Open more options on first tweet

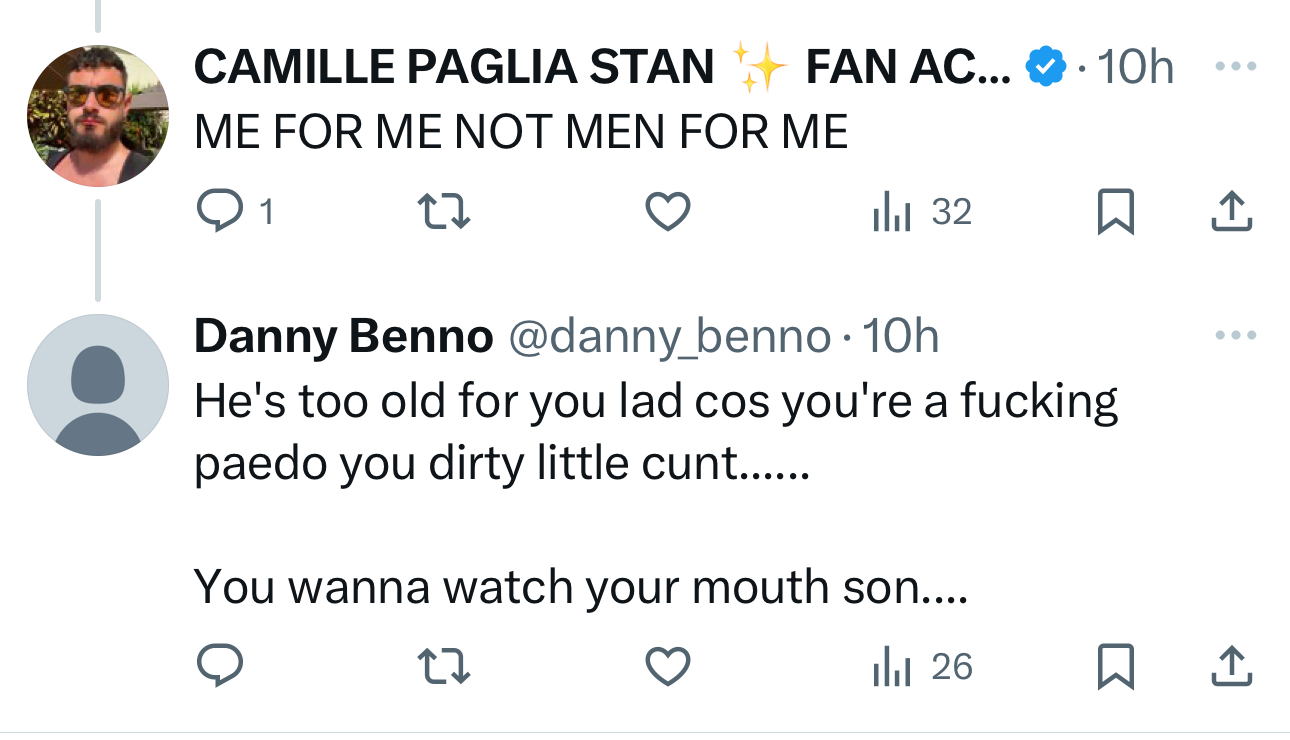[1235, 67]
